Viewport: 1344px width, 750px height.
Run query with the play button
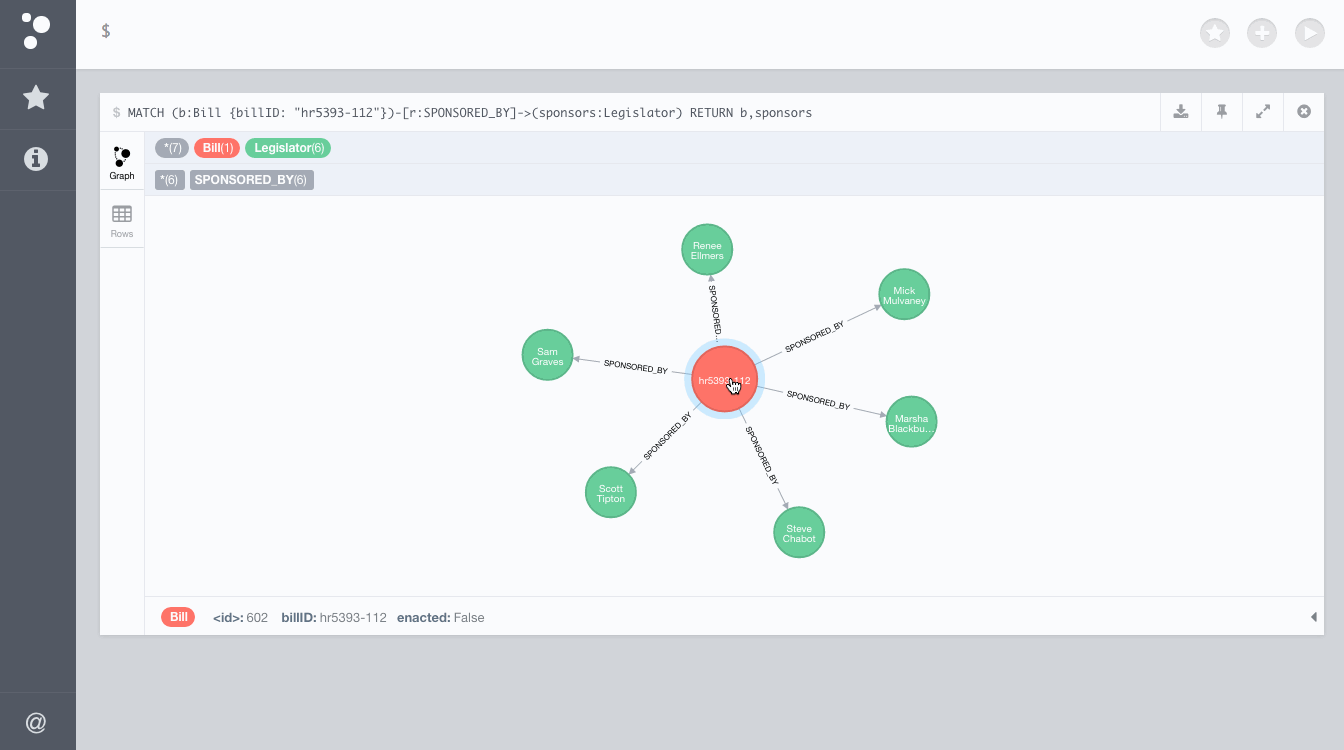point(1309,33)
